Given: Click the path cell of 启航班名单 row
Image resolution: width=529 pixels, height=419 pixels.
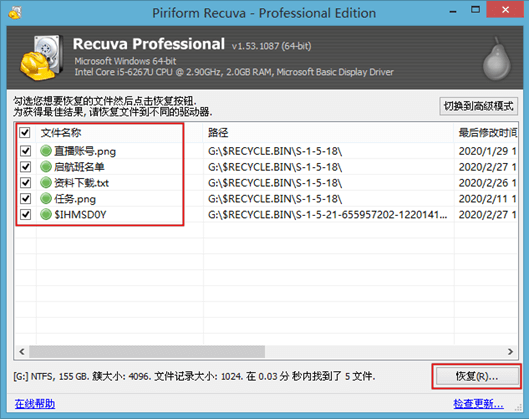Looking at the screenshot, I should point(275,167).
